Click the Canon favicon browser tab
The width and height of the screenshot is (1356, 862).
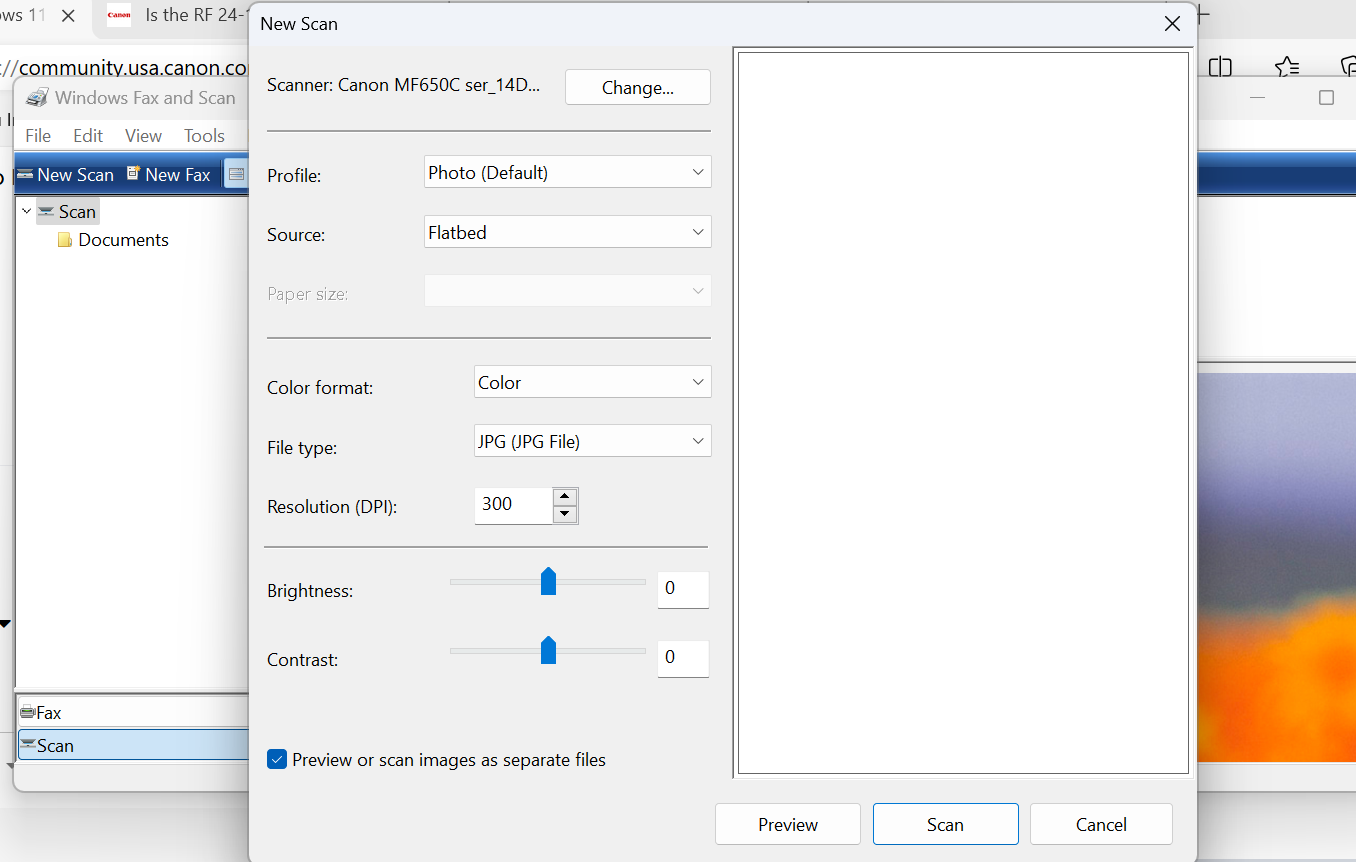tap(119, 16)
